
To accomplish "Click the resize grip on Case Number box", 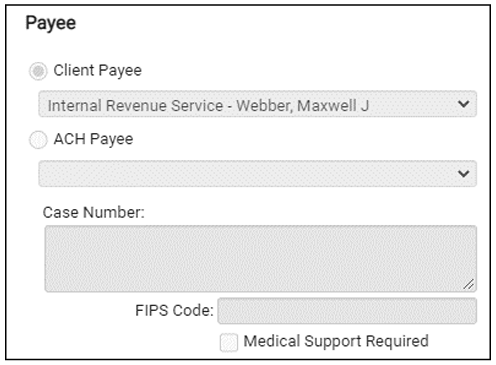I will pyautogui.click(x=469, y=284).
